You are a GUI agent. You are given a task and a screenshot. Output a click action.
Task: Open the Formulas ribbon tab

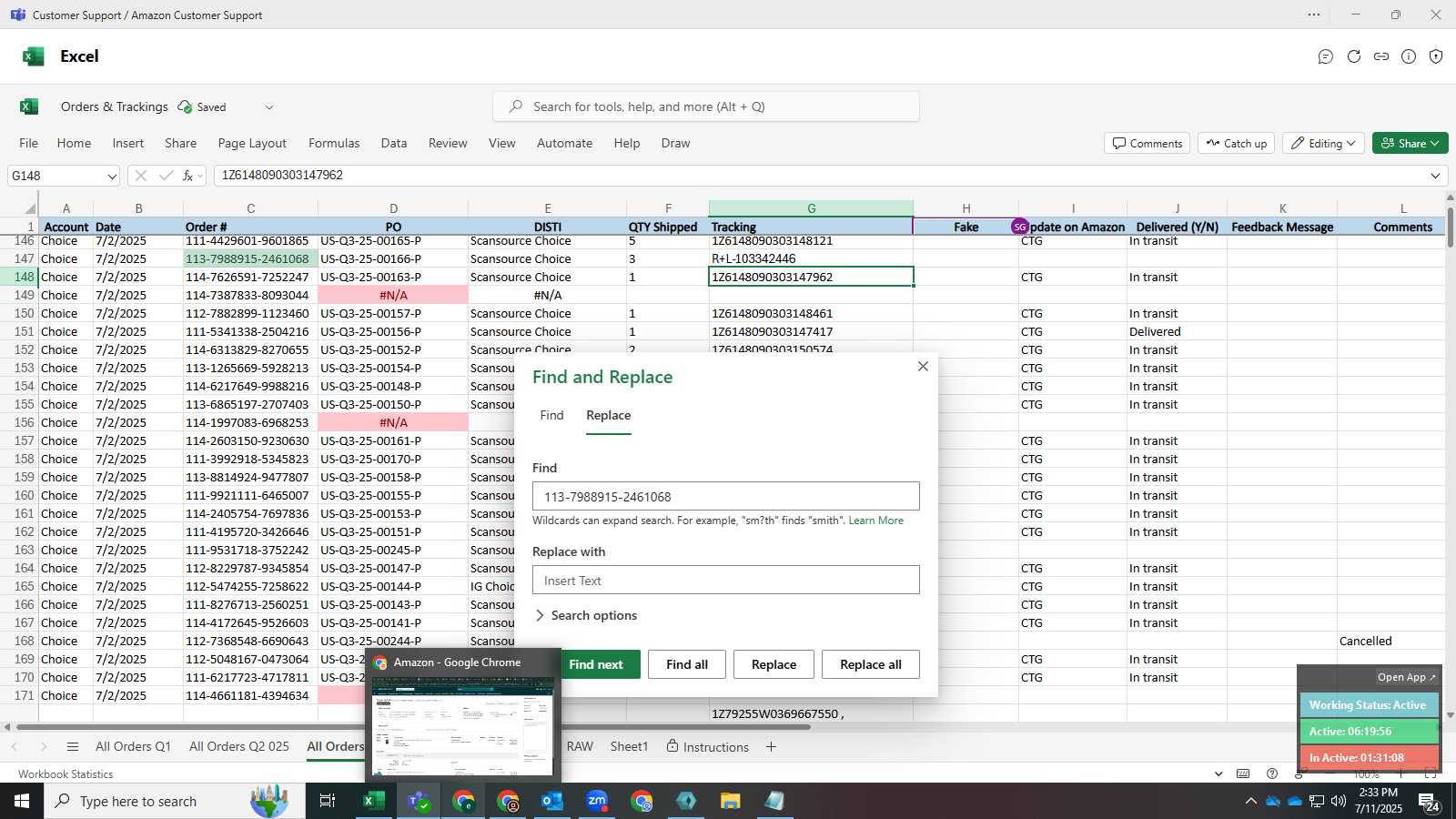tap(334, 143)
